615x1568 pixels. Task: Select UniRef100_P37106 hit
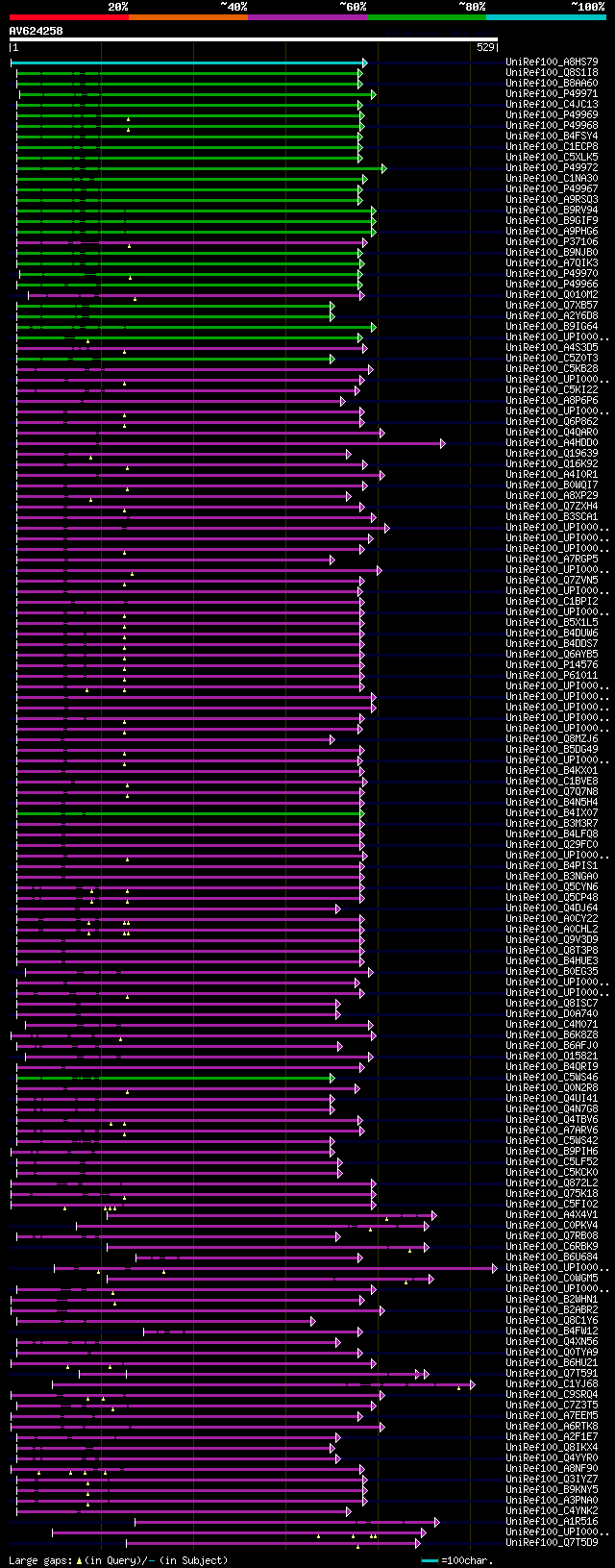click(x=552, y=242)
